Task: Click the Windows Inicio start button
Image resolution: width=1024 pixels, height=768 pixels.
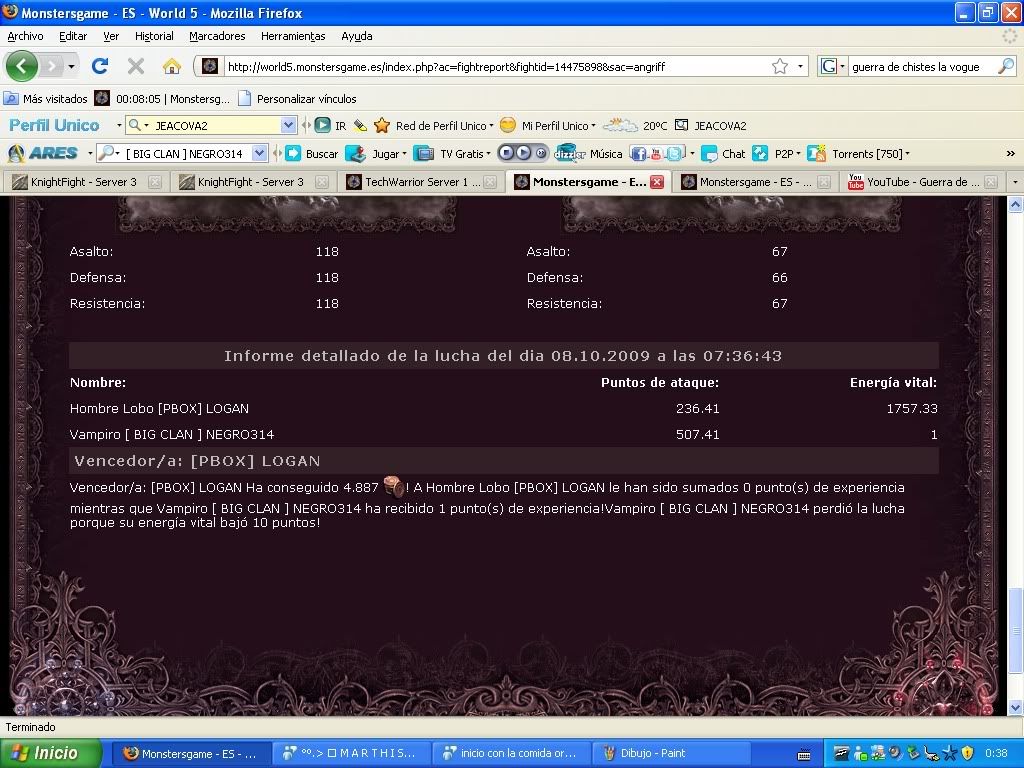Action: tap(50, 753)
